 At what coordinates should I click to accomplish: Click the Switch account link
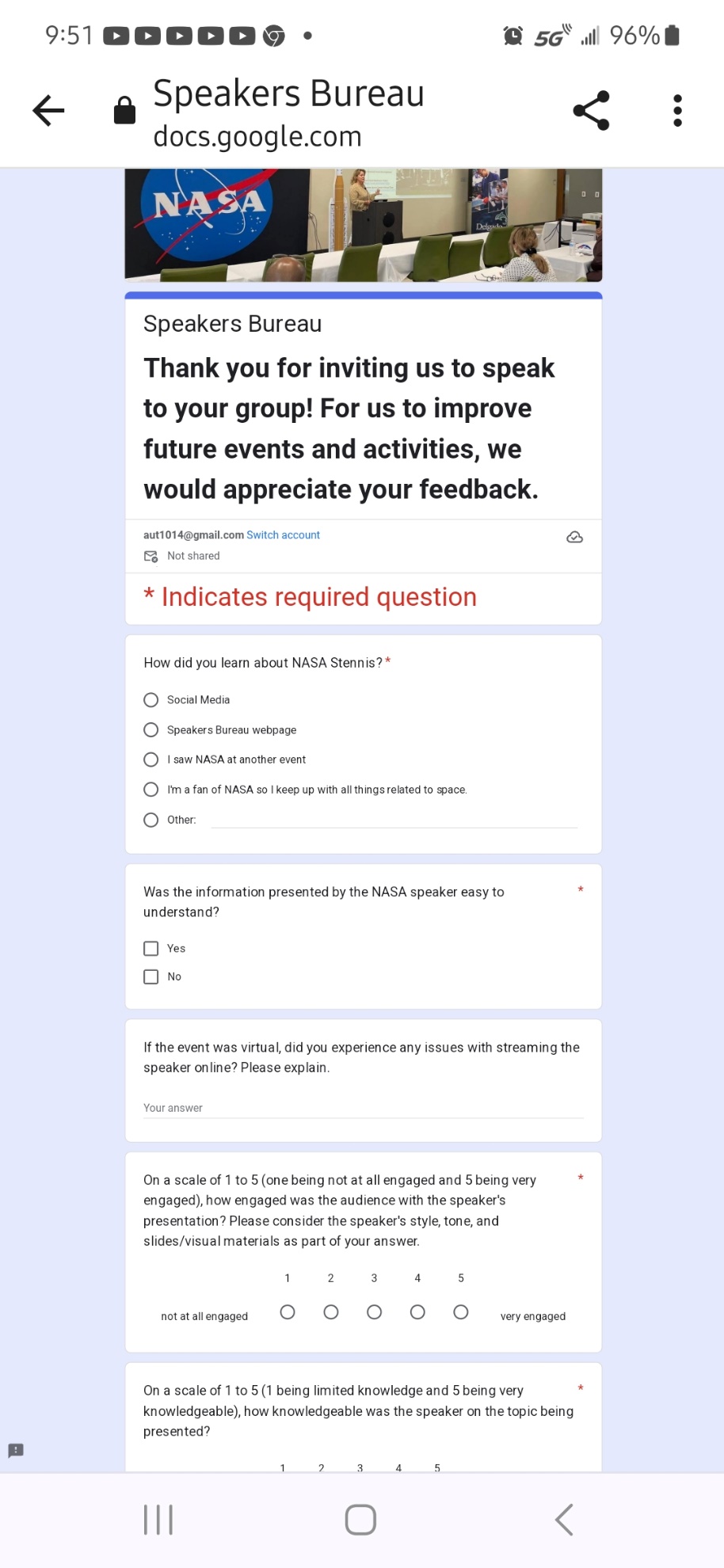[283, 535]
